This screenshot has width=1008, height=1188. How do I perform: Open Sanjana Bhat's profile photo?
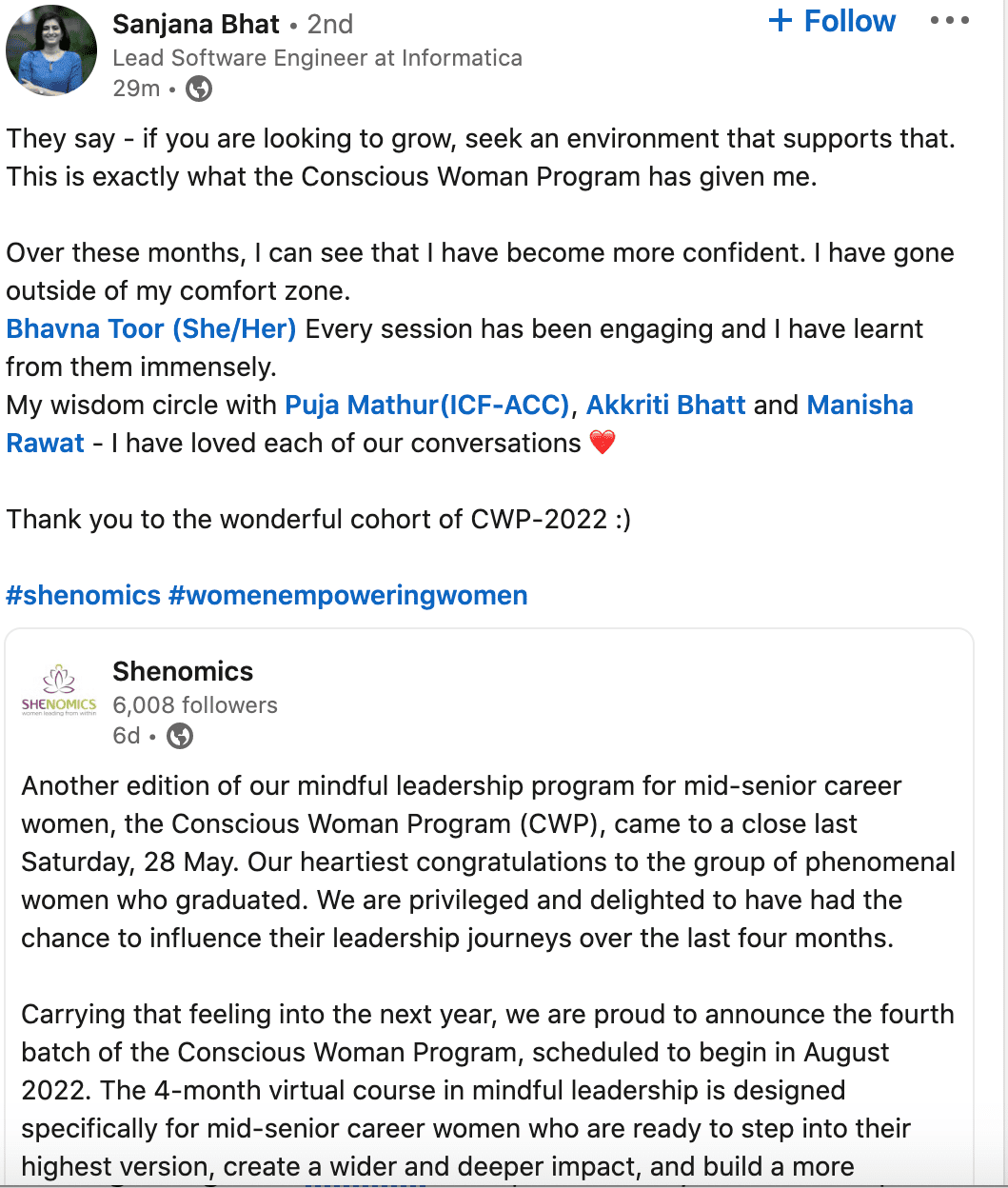tap(51, 50)
